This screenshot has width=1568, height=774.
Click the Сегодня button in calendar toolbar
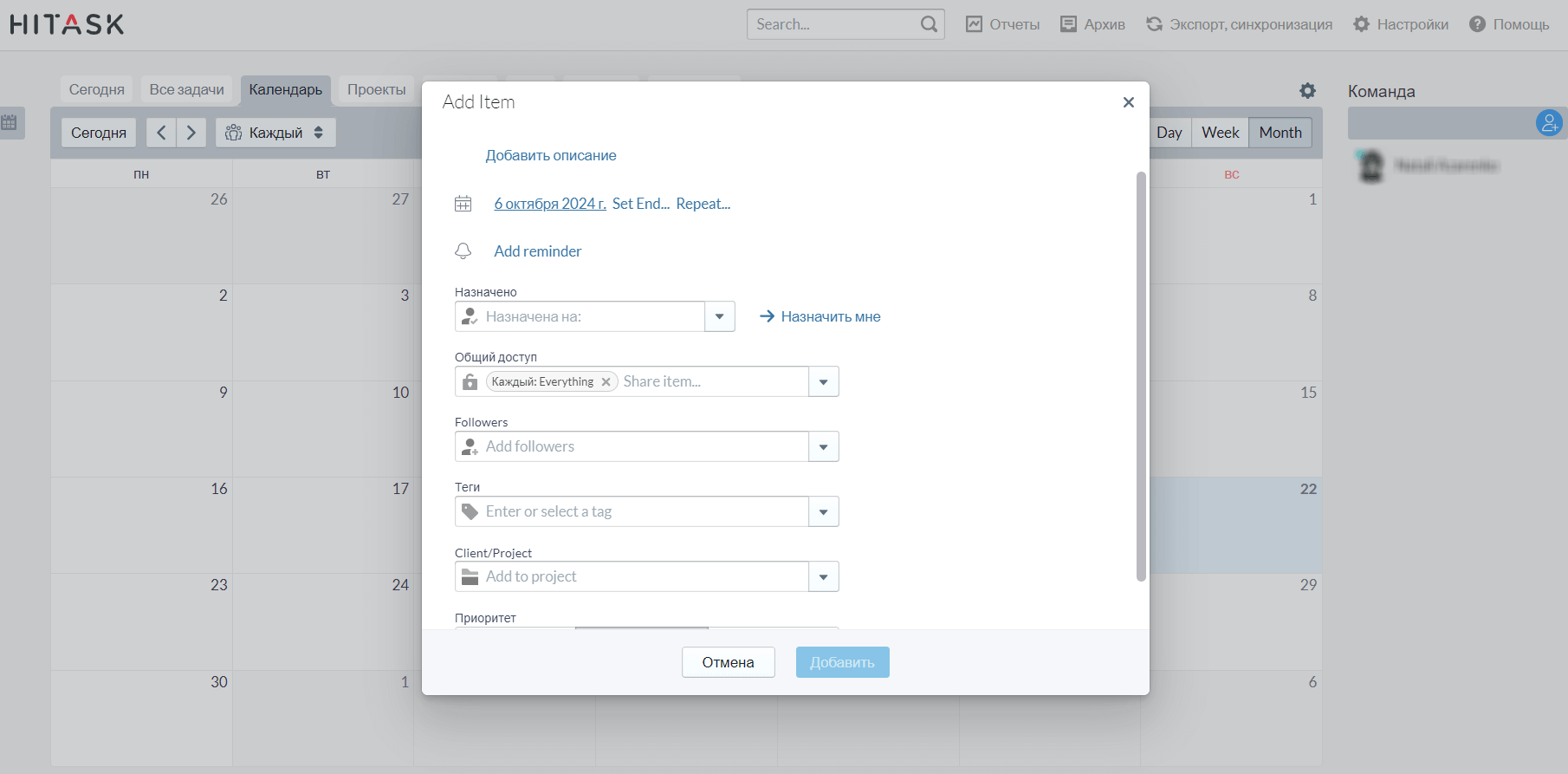click(x=99, y=133)
